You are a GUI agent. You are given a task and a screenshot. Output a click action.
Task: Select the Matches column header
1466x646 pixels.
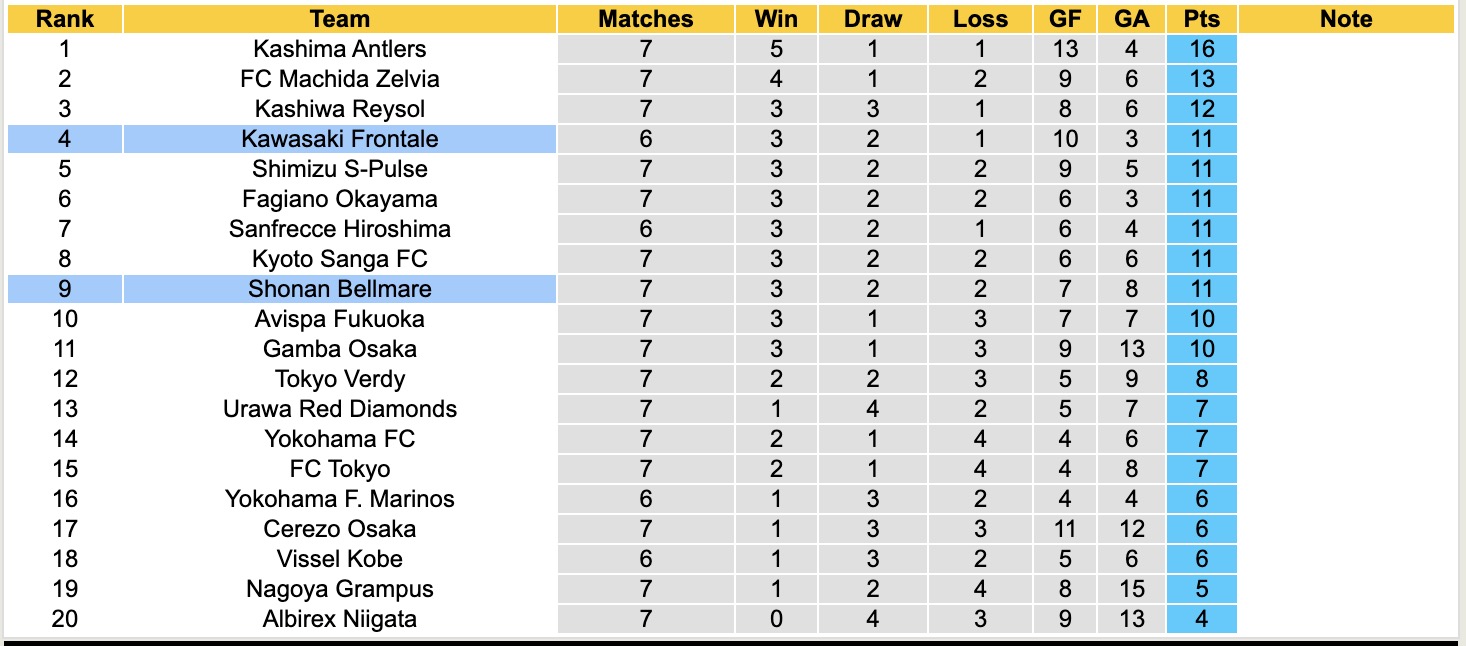pos(645,19)
